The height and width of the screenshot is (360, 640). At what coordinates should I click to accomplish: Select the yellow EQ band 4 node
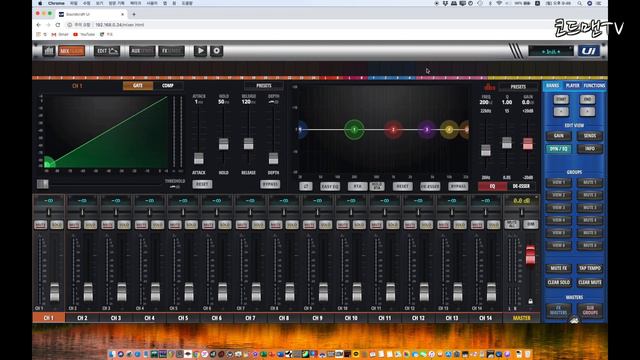(x=449, y=129)
